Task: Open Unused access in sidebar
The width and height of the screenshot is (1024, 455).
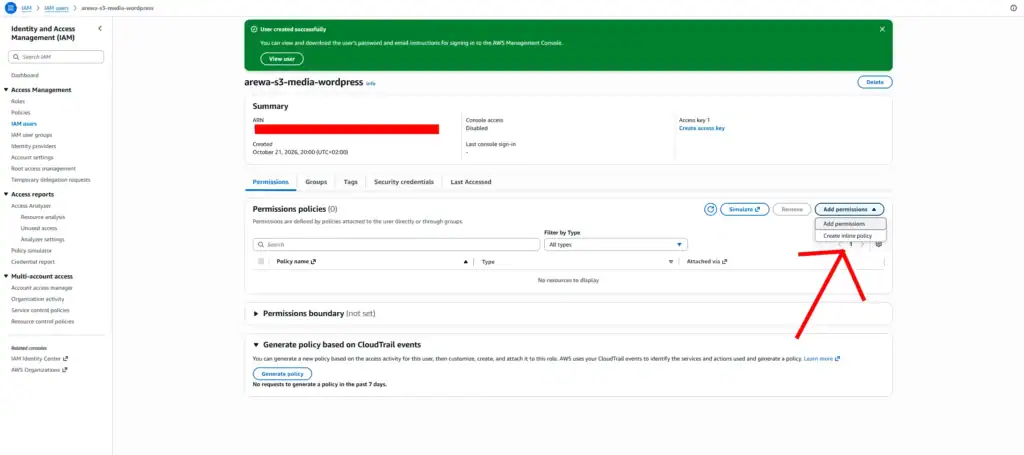Action: [39, 228]
